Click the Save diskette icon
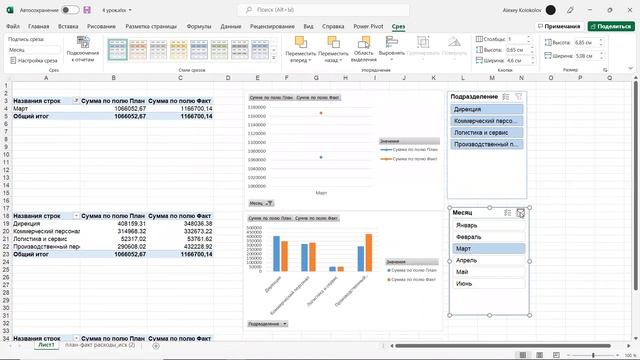 (x=87, y=10)
